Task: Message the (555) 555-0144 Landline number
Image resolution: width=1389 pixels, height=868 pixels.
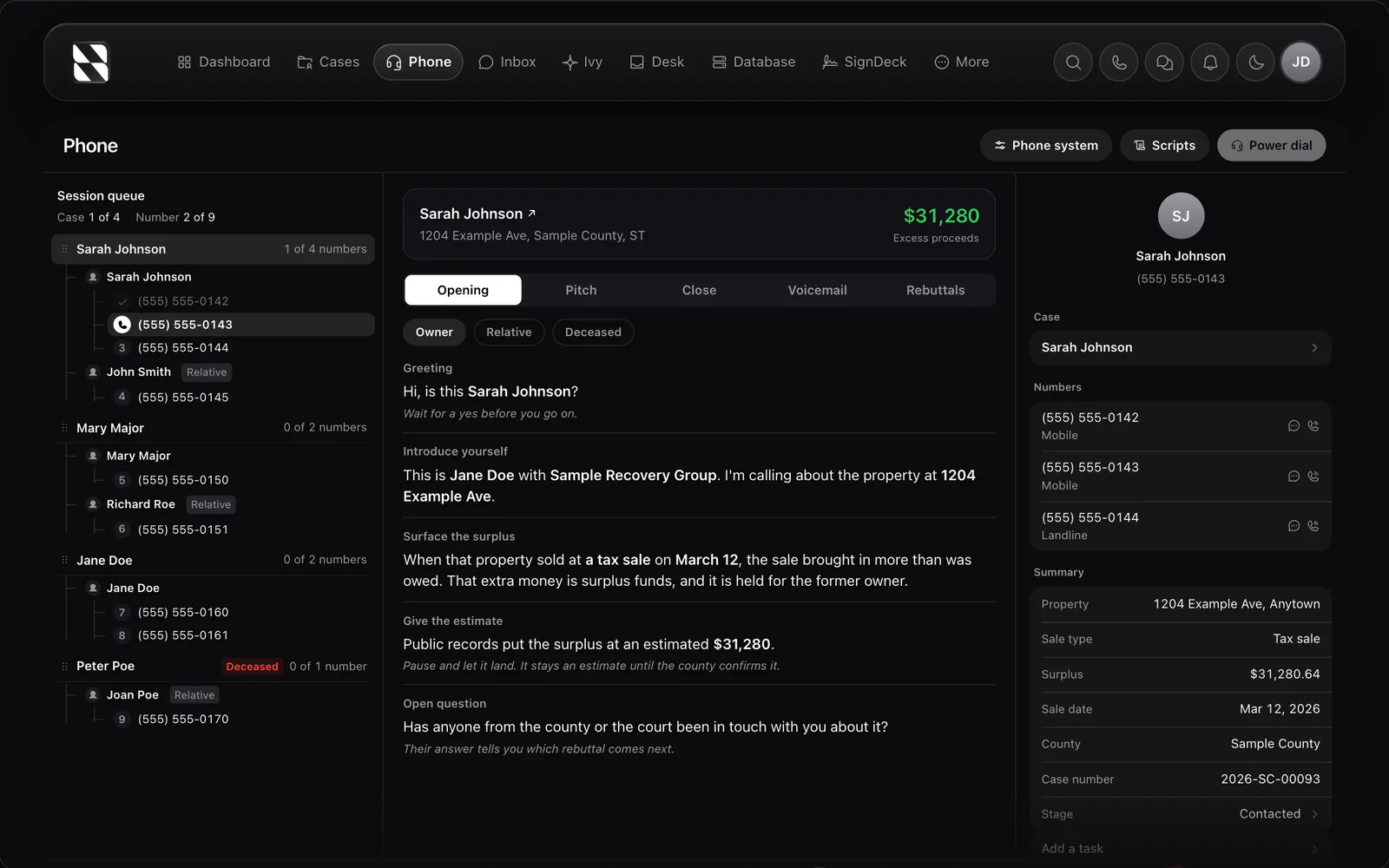Action: pos(1294,526)
